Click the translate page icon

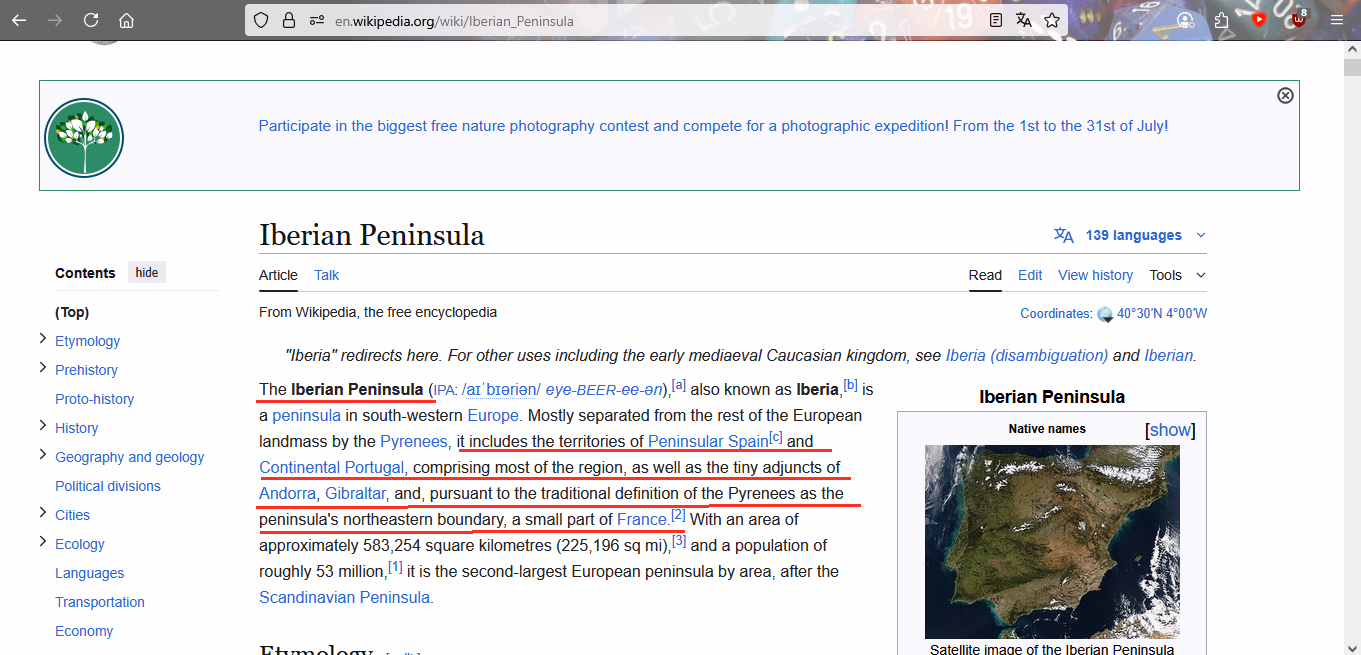[x=1024, y=20]
